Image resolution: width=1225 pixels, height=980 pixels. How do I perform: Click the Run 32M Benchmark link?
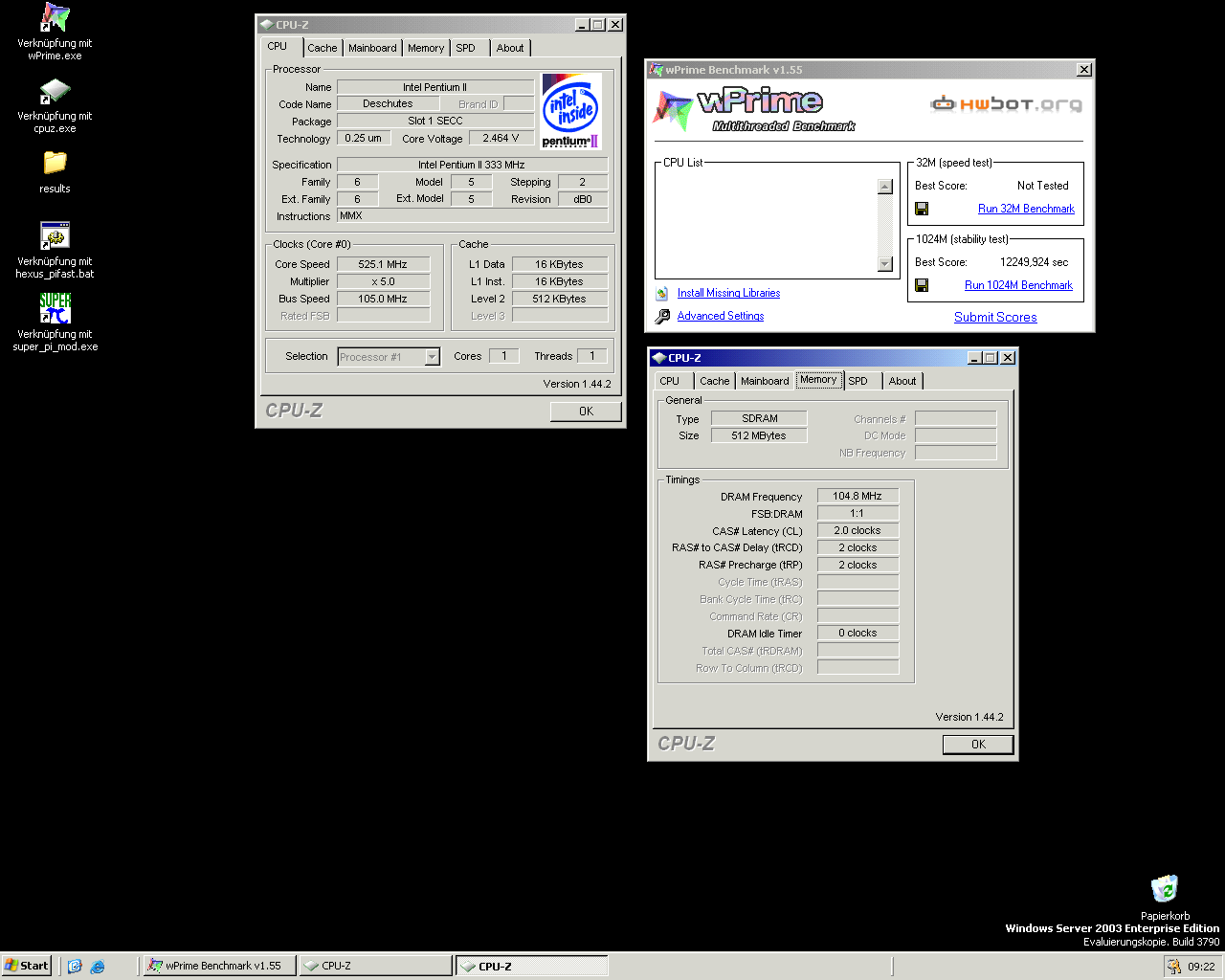click(x=1026, y=209)
